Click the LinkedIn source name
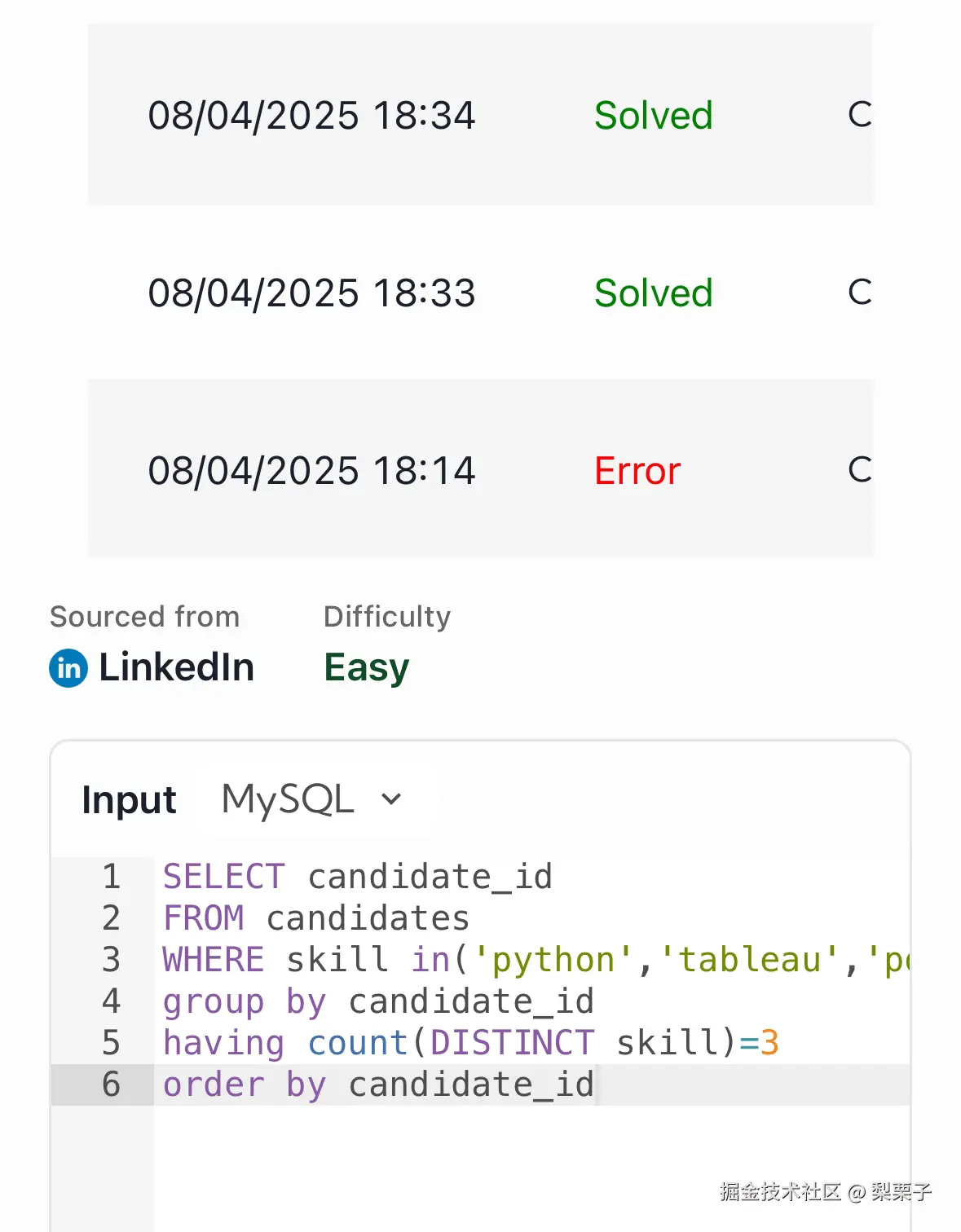This screenshot has height=1232, width=961. [x=176, y=667]
